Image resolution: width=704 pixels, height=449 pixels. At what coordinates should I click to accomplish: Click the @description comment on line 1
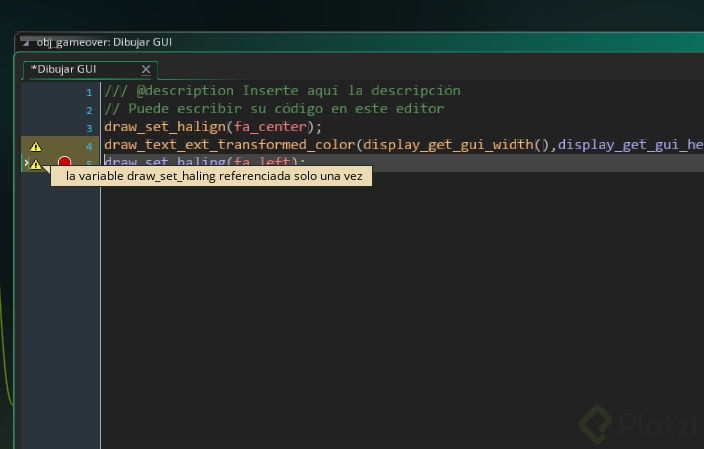pos(282,91)
